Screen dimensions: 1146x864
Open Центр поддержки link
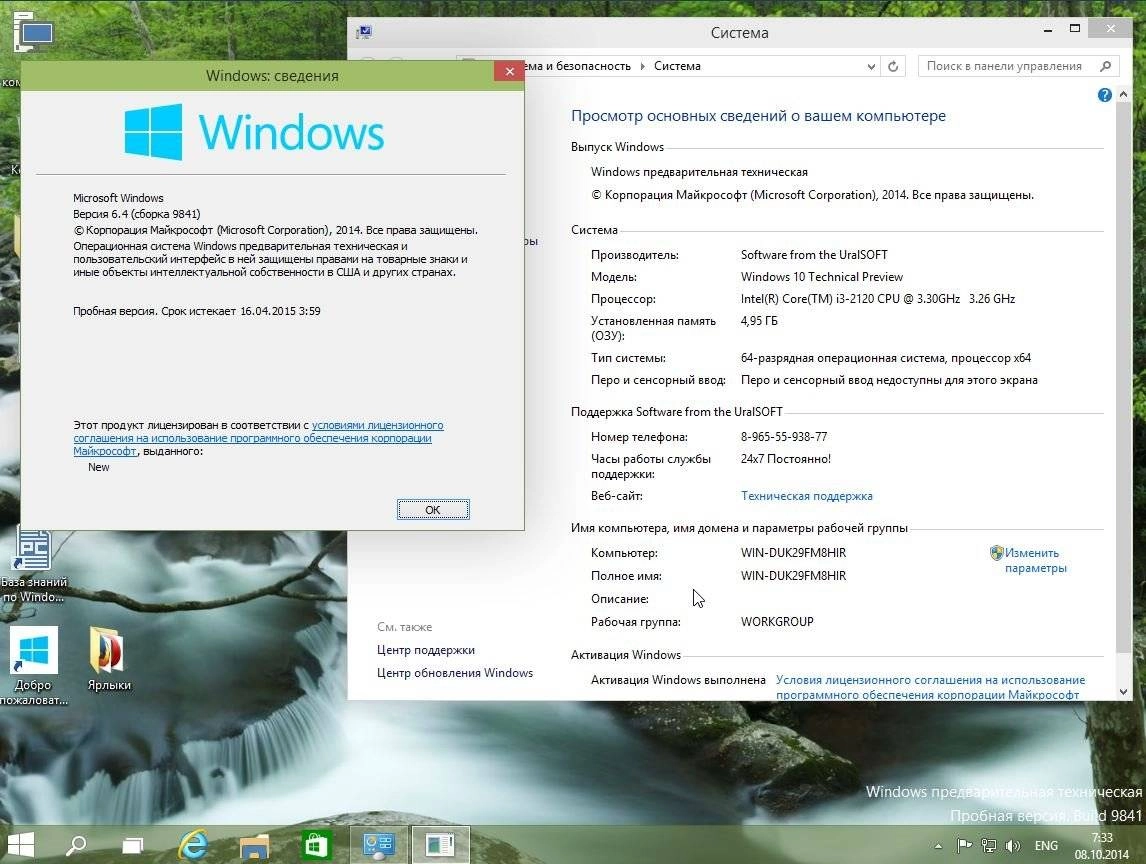click(425, 650)
